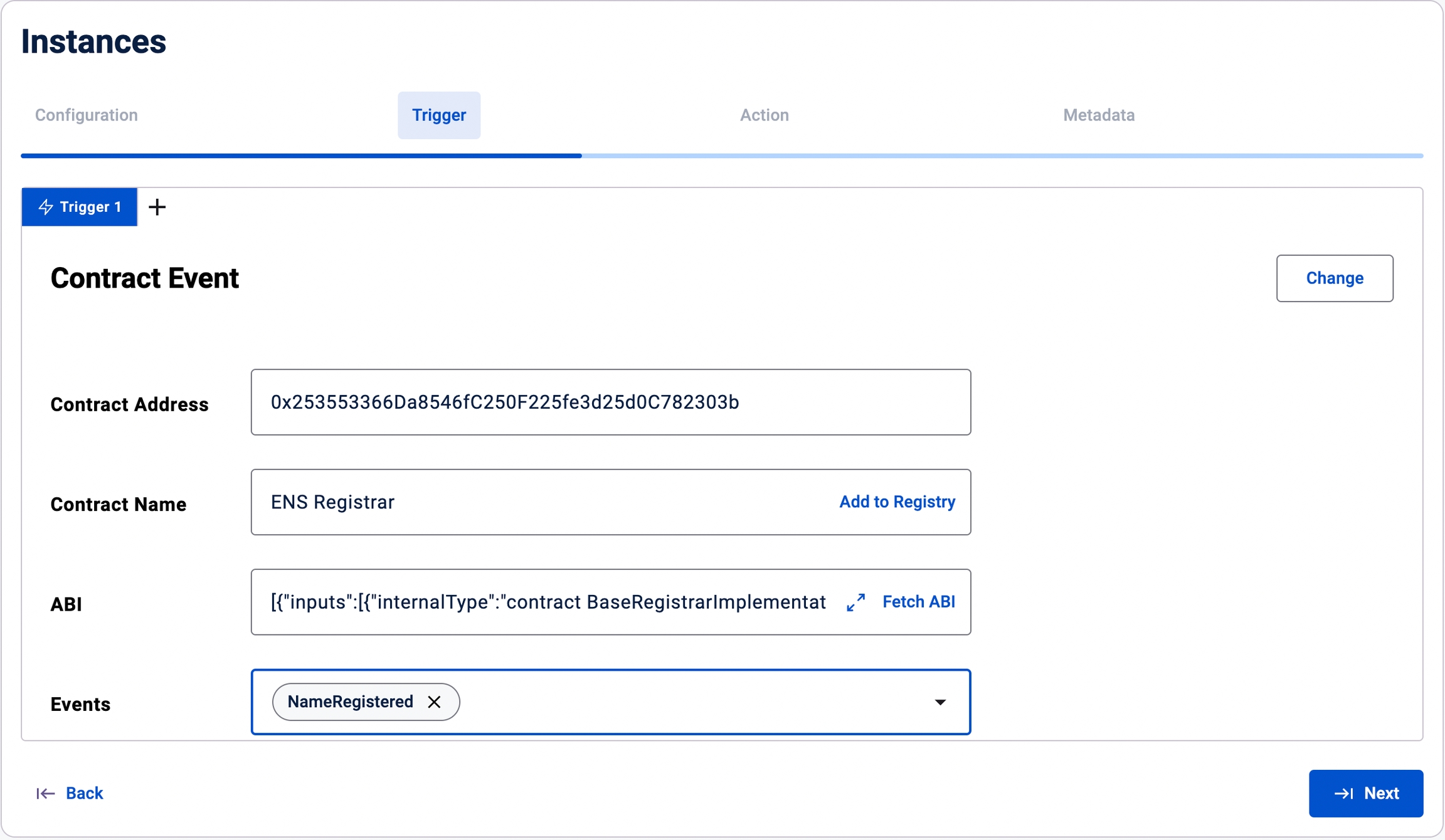Click the ABI expand arrows icon

tap(855, 602)
